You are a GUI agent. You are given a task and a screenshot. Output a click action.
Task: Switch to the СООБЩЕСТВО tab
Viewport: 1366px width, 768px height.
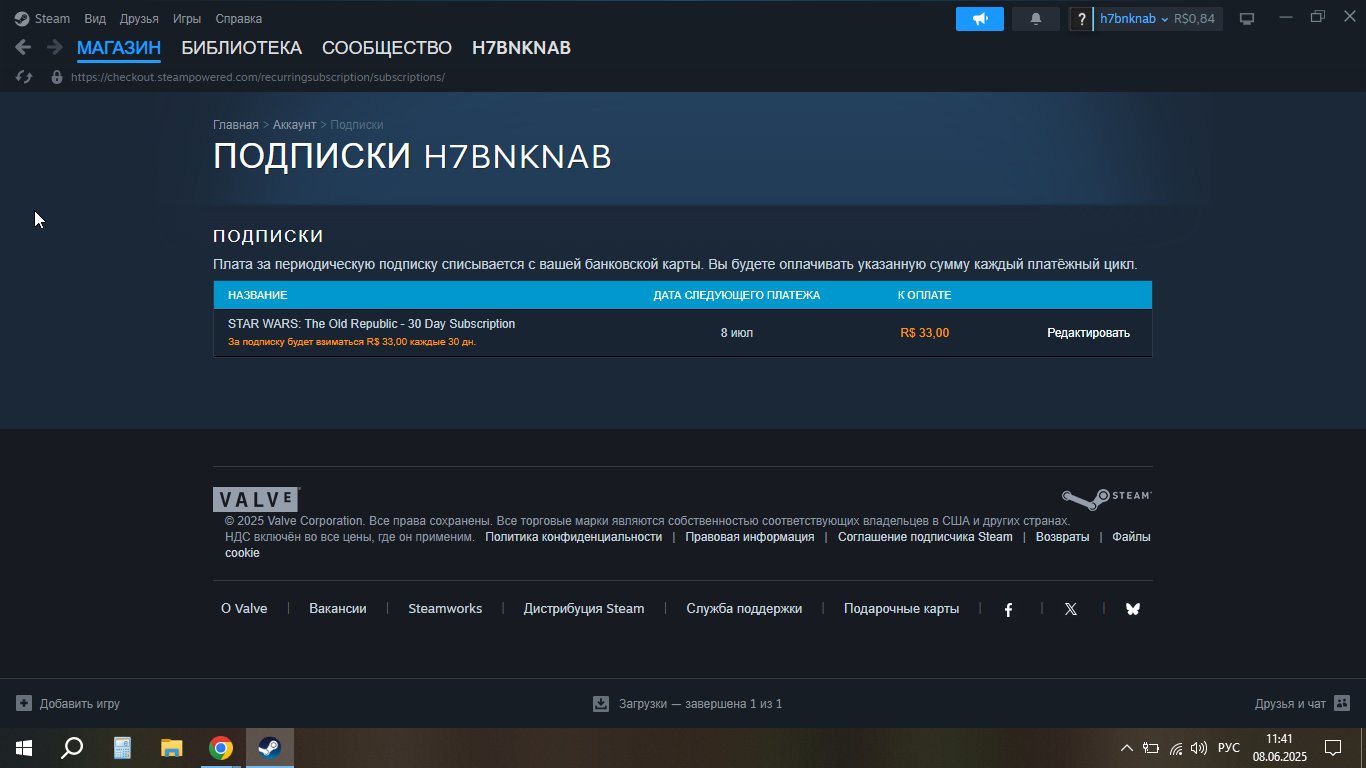click(x=387, y=48)
